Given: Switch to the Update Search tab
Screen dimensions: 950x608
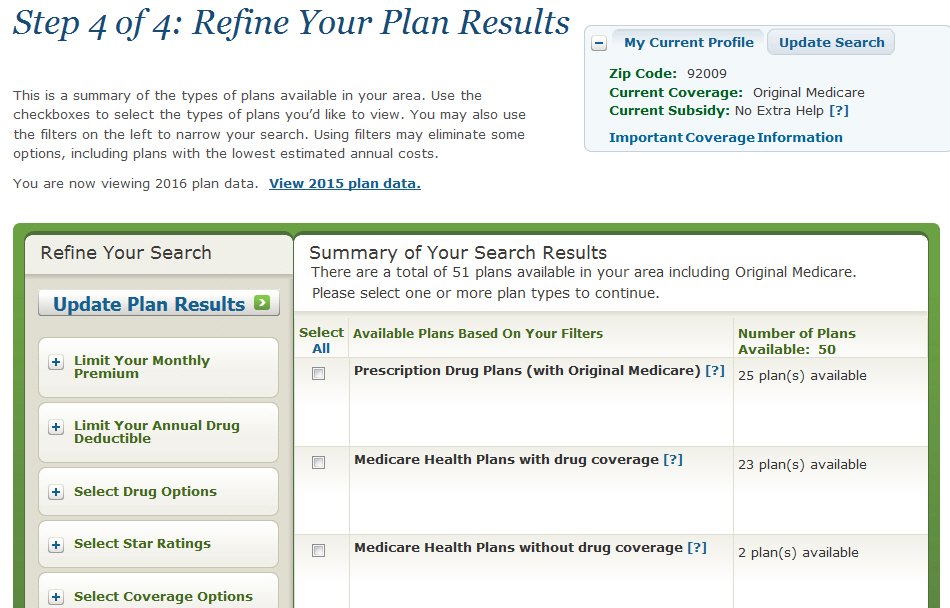Looking at the screenshot, I should point(831,42).
